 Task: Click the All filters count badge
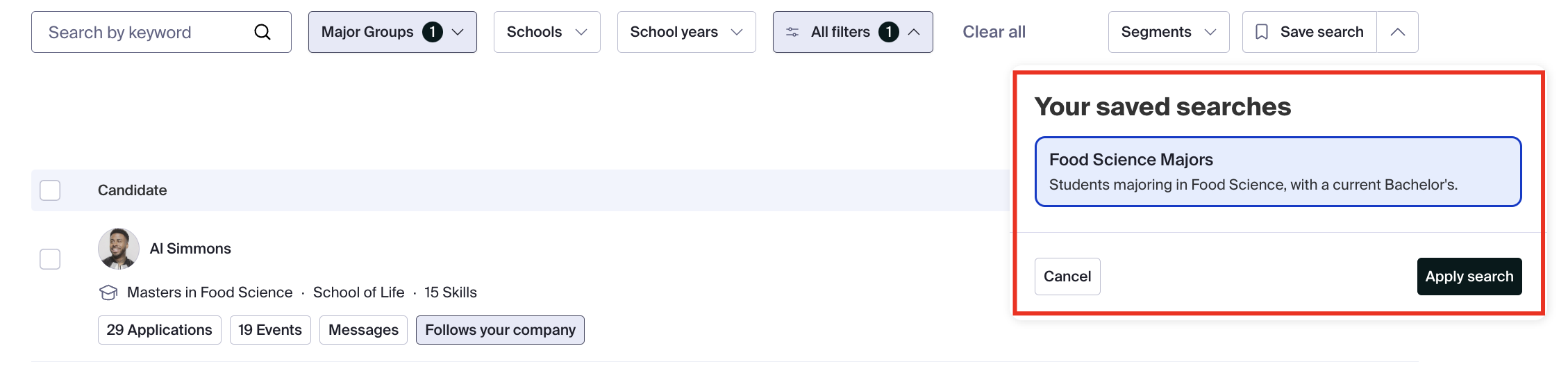(x=889, y=32)
